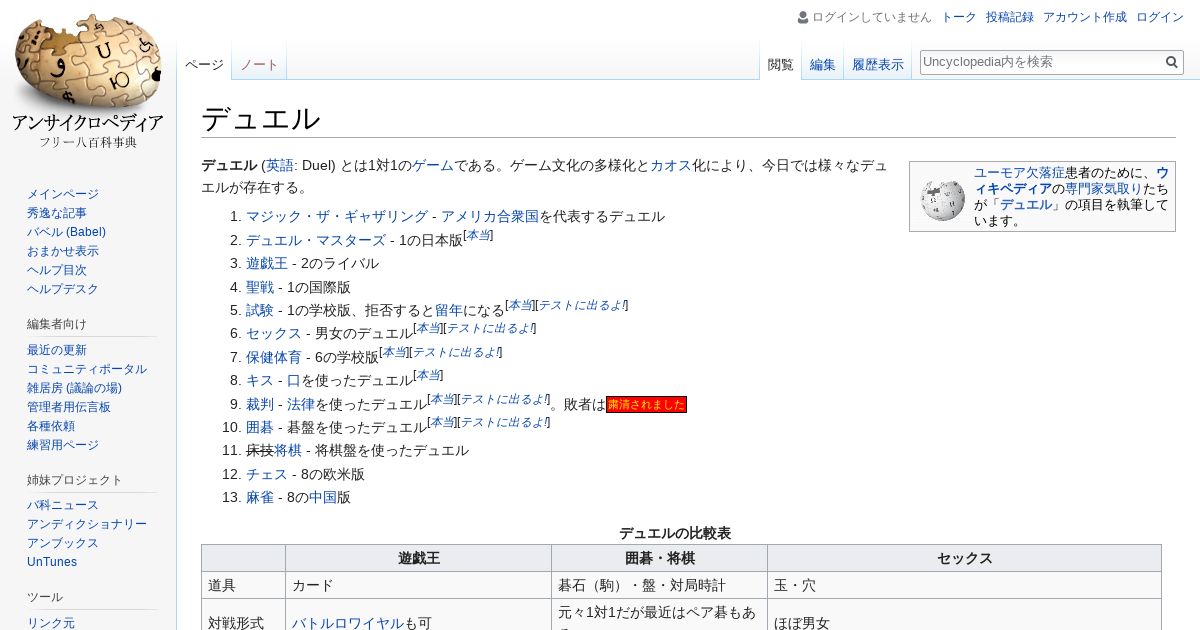Open 管理者用伝言板 sidebar link

pos(69,407)
